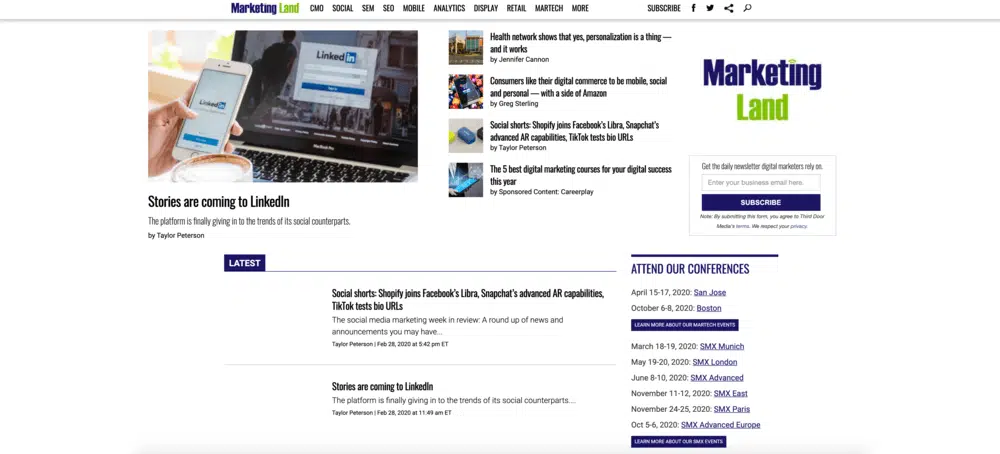Click SUBSCRIBE link in top bar
The image size is (1000, 454).
664,8
